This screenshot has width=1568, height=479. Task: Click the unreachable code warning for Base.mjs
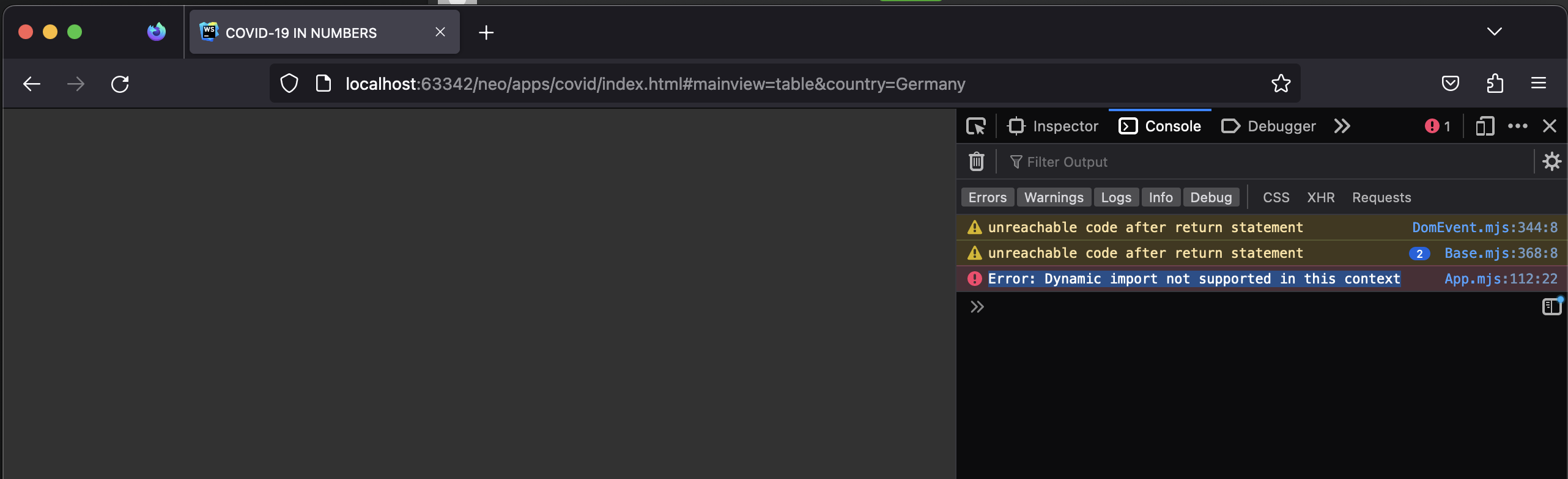tap(1145, 253)
